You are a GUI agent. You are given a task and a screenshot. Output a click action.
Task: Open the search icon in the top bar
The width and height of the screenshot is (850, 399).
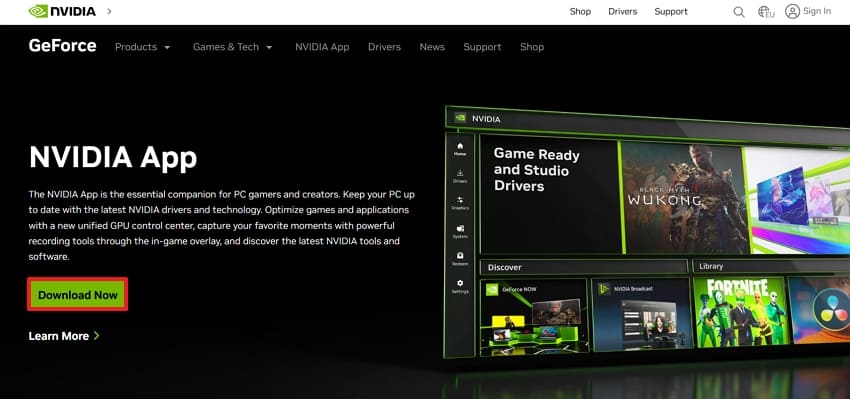tap(738, 11)
